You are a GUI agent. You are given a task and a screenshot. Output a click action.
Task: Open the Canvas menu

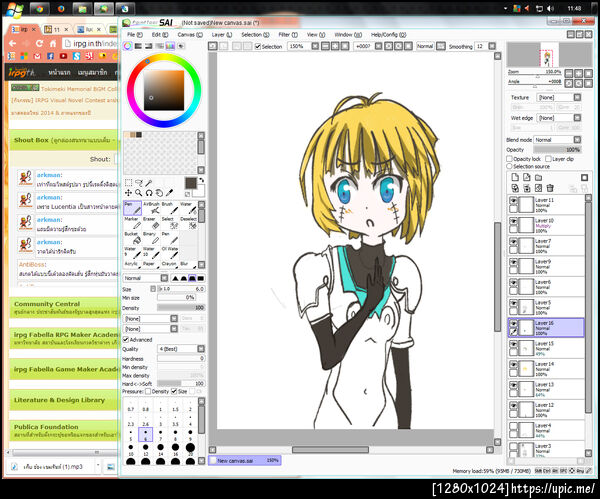[190, 35]
